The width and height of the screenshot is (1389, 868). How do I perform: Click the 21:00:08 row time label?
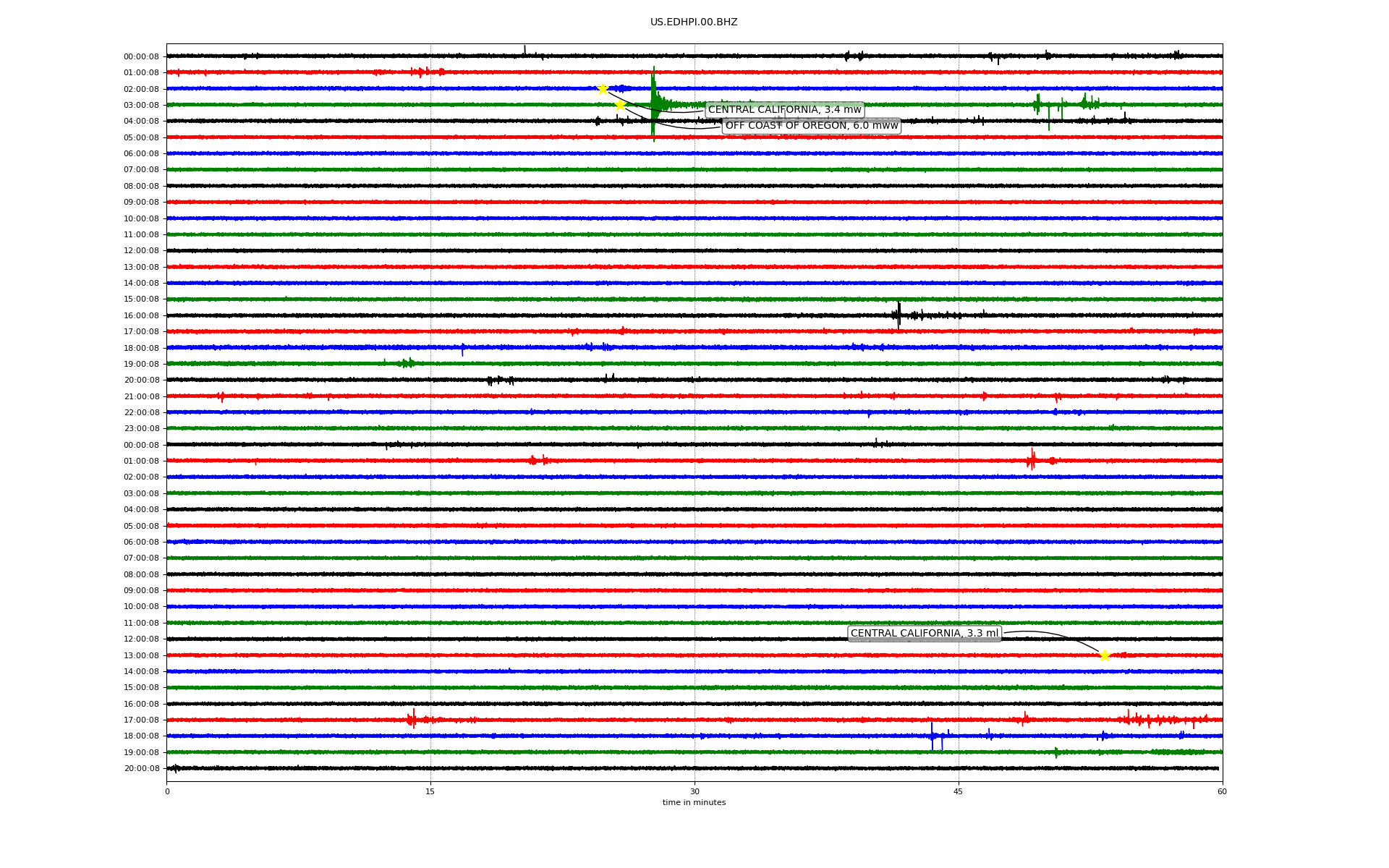[141, 396]
